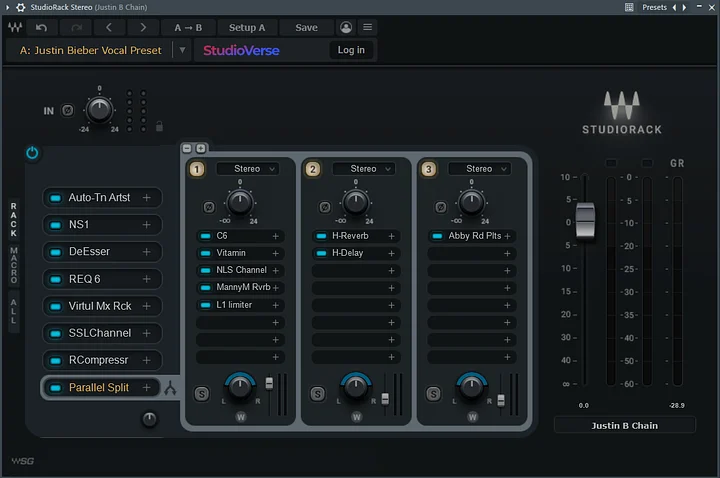Switch to the MACRO tab

14,265
